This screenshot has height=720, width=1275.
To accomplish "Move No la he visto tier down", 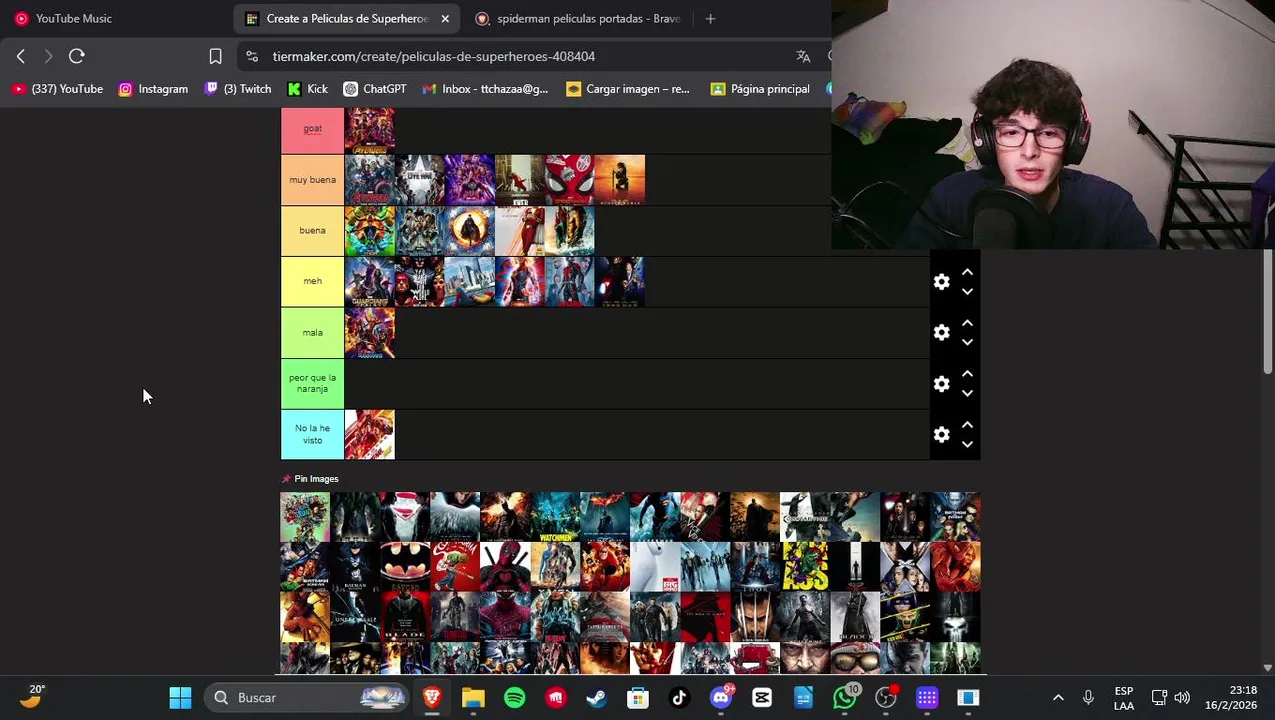I will coord(967,445).
